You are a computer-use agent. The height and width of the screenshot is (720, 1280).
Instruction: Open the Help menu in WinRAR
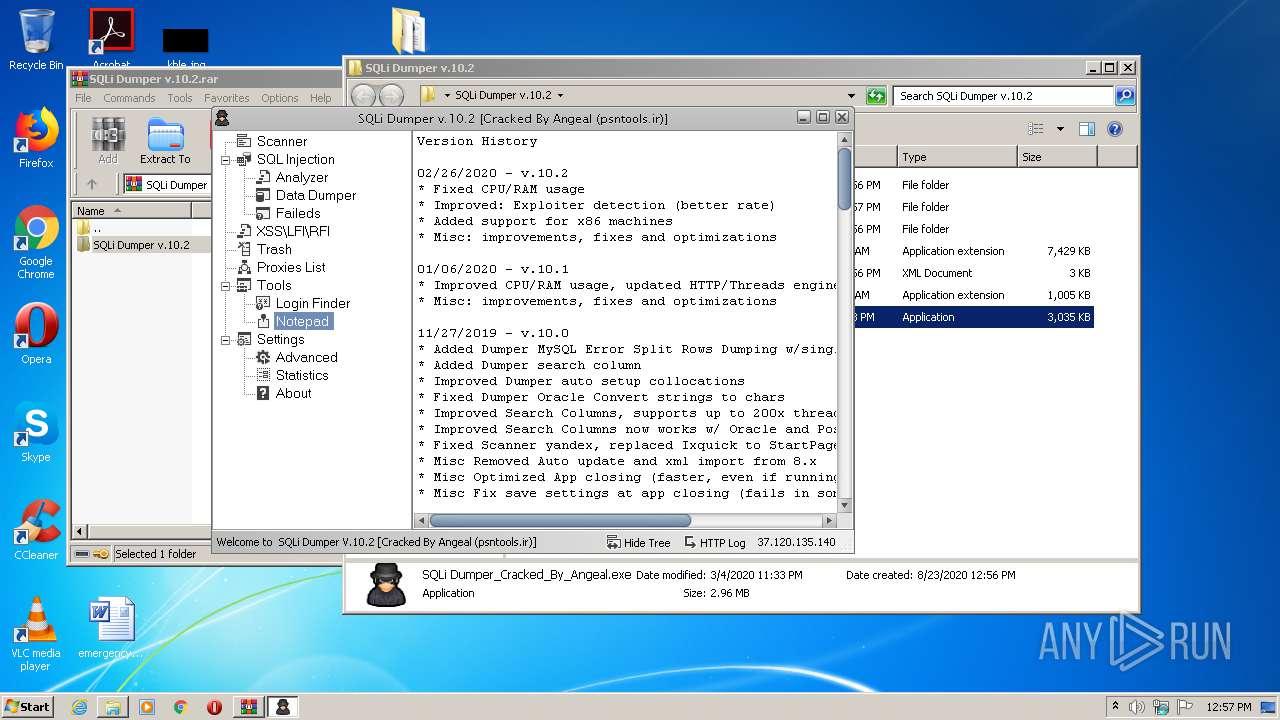pyautogui.click(x=320, y=98)
